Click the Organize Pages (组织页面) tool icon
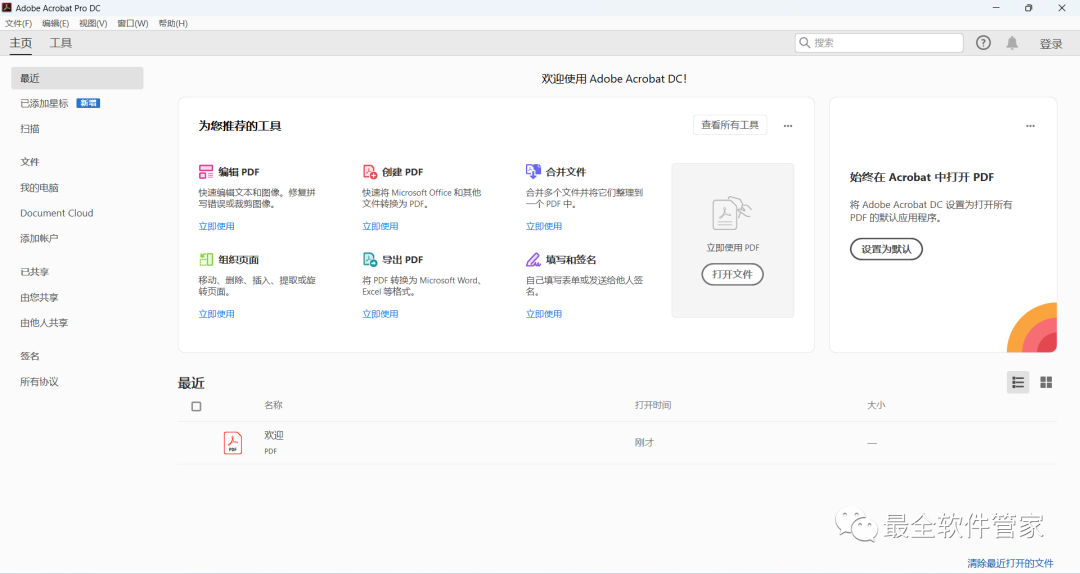1080x574 pixels. (x=206, y=259)
